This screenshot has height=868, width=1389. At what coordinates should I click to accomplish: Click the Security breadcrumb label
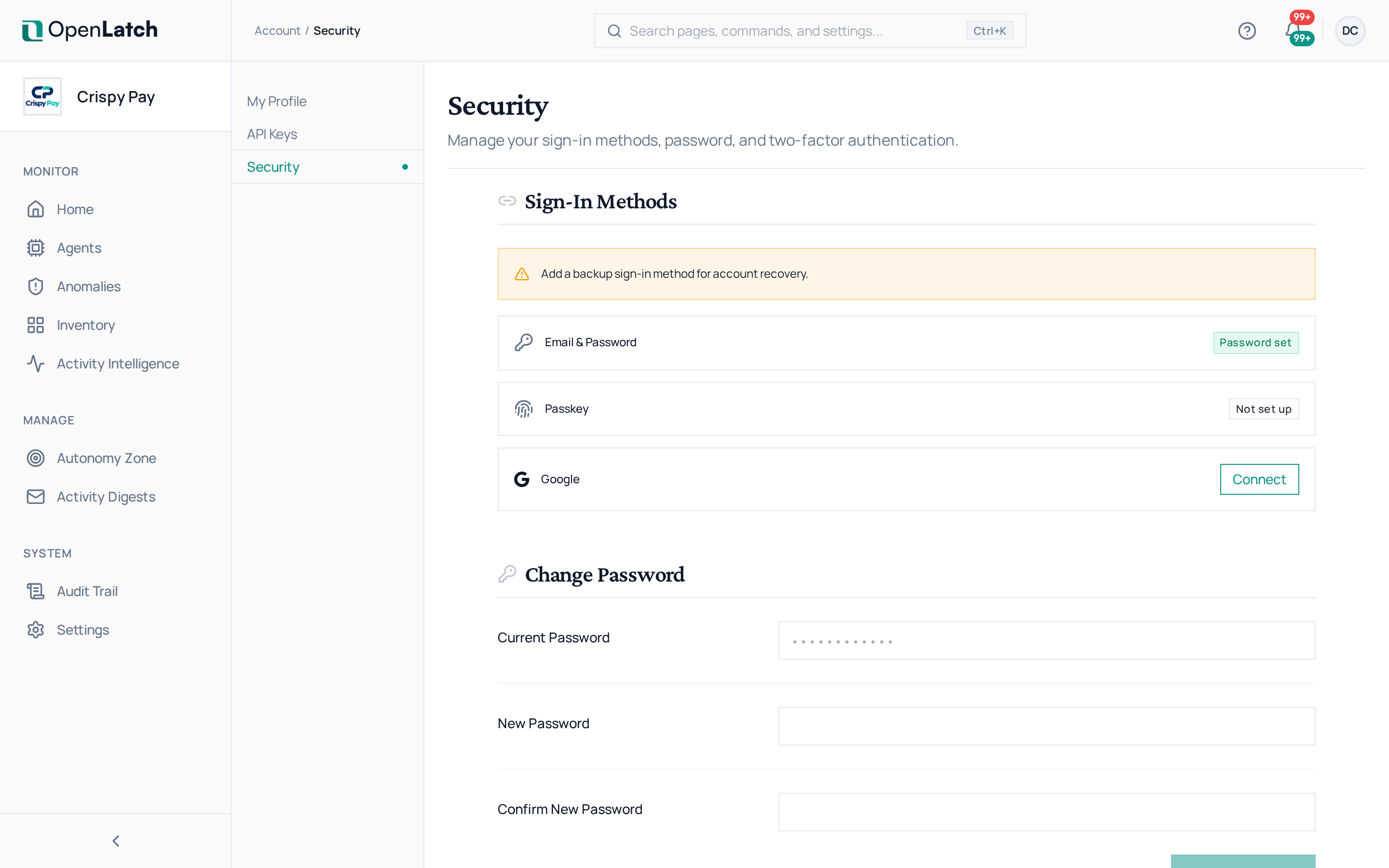tap(337, 30)
